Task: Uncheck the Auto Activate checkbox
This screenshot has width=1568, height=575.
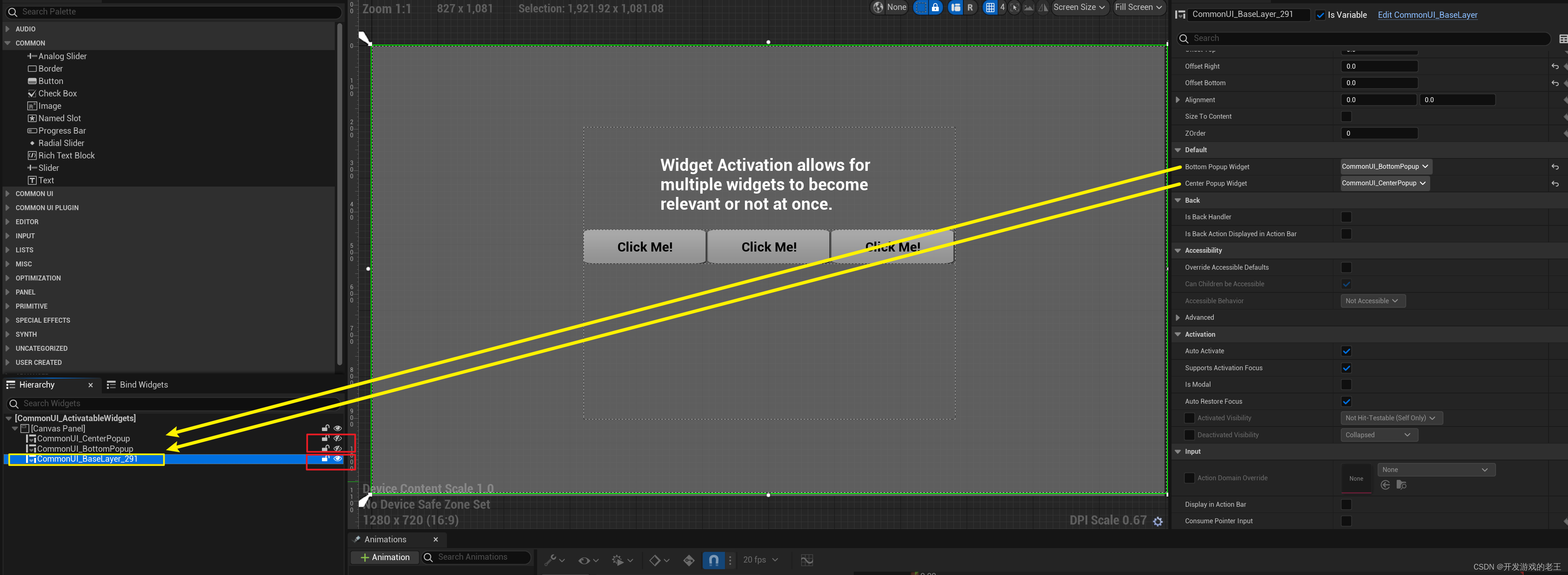Action: click(1346, 351)
